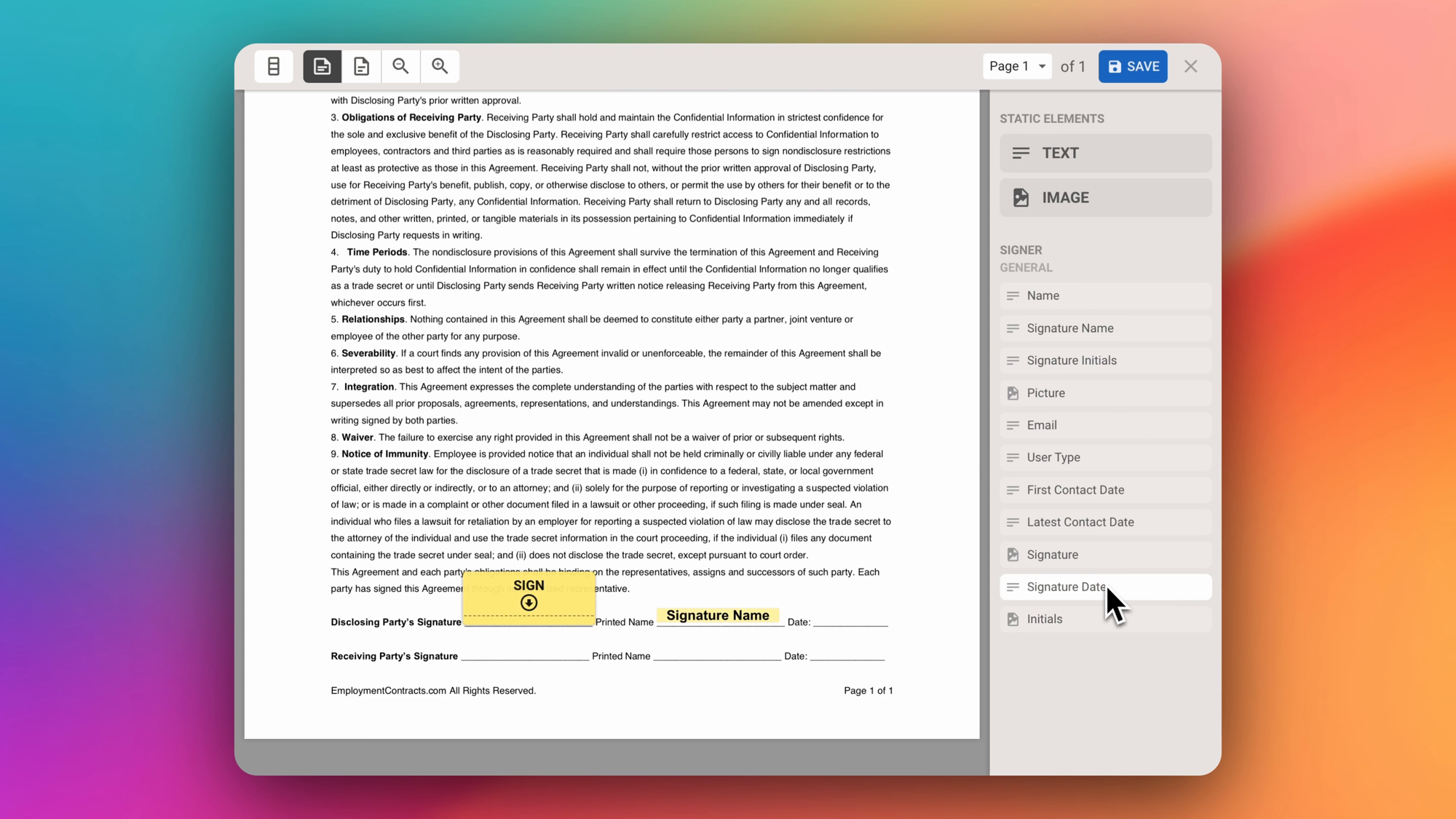Click the Signature field image icon
Viewport: 1456px width, 819px height.
[x=1013, y=555]
